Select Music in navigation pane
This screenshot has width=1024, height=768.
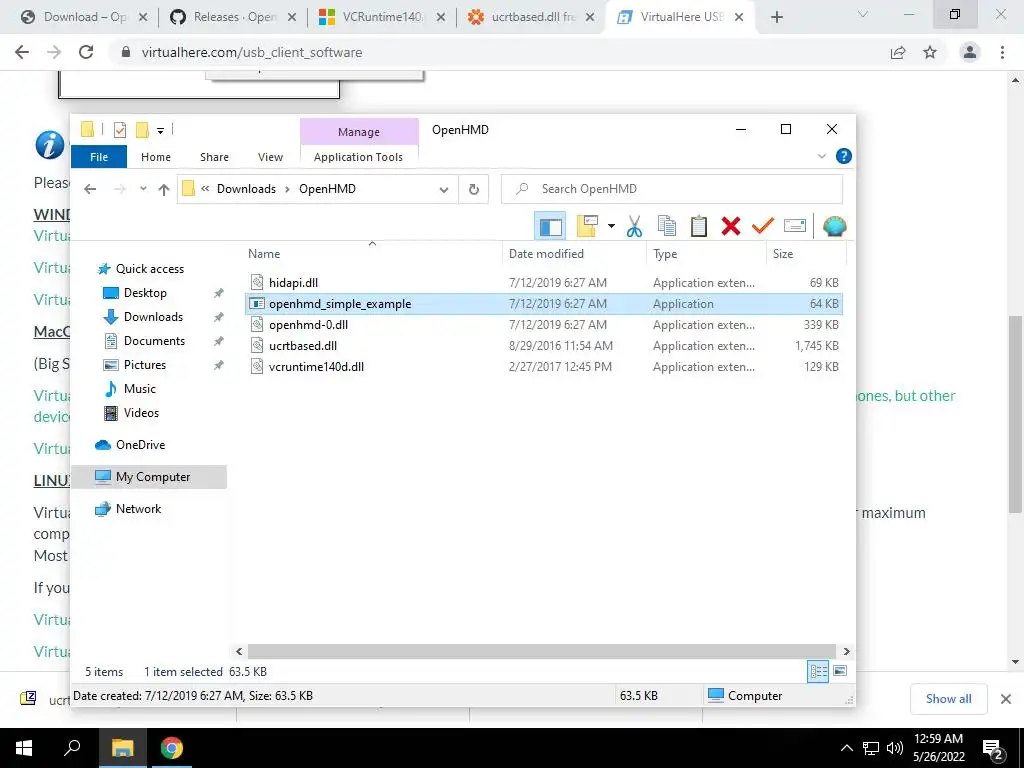(140, 389)
